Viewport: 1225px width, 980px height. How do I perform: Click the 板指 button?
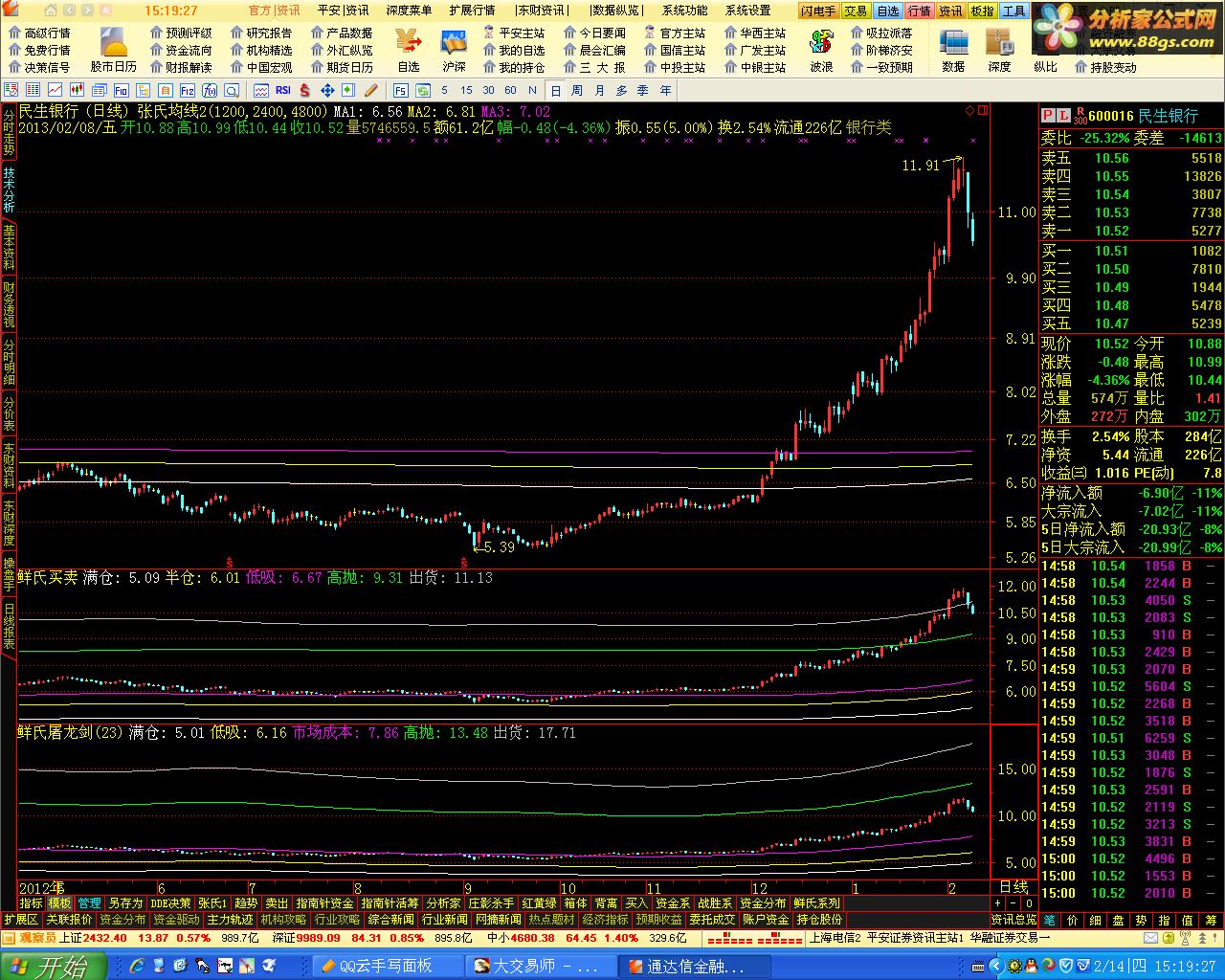click(982, 11)
